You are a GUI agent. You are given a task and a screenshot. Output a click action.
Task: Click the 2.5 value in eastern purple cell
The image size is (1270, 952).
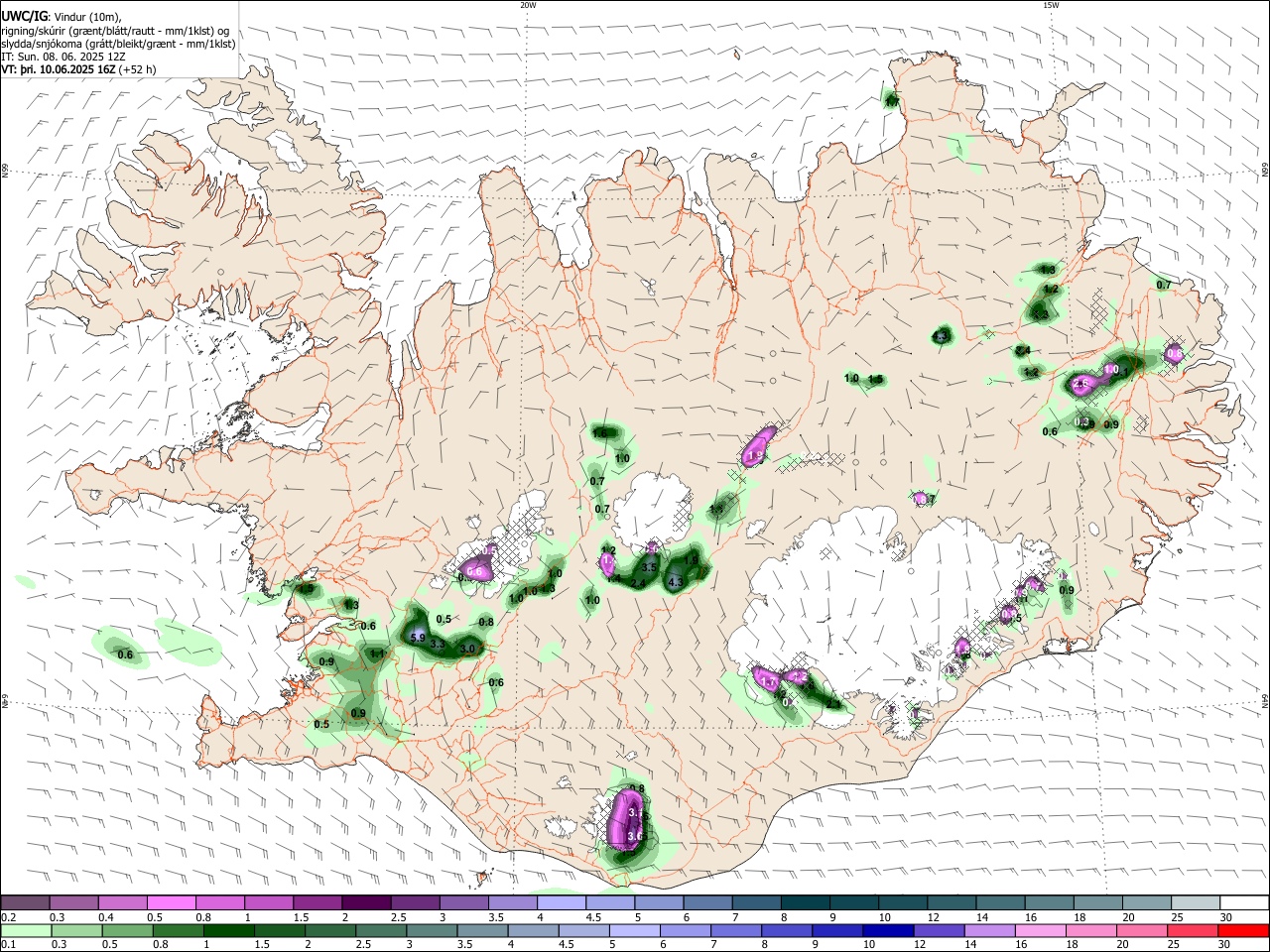coord(1081,383)
